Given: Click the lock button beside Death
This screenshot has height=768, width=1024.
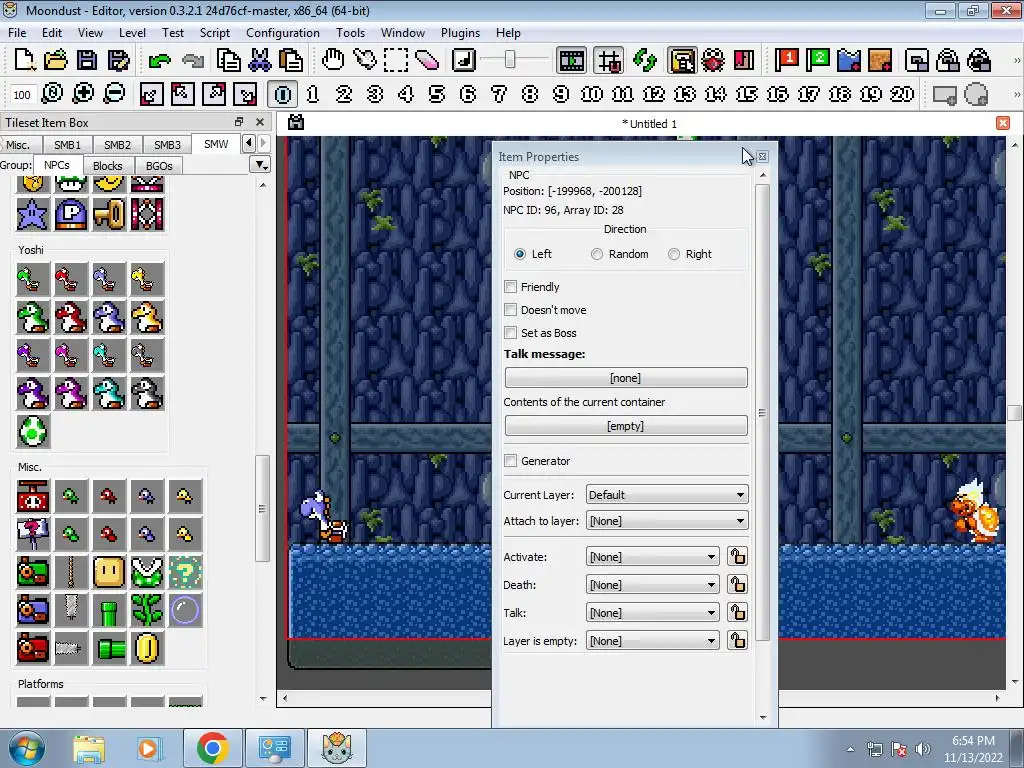Looking at the screenshot, I should point(737,584).
